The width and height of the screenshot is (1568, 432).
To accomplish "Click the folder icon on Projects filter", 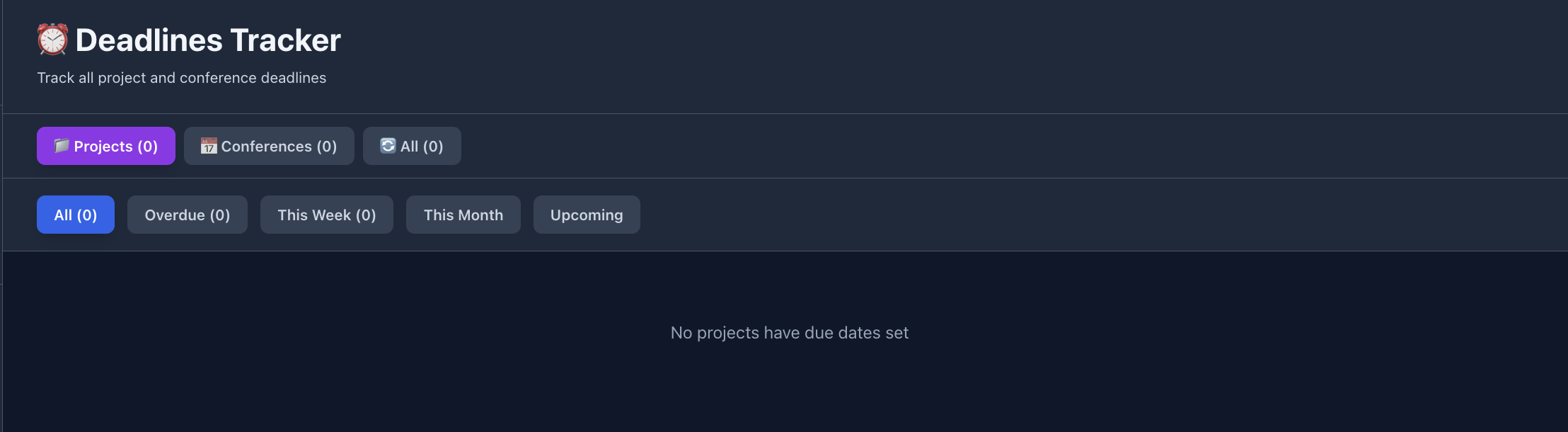I will coord(62,146).
